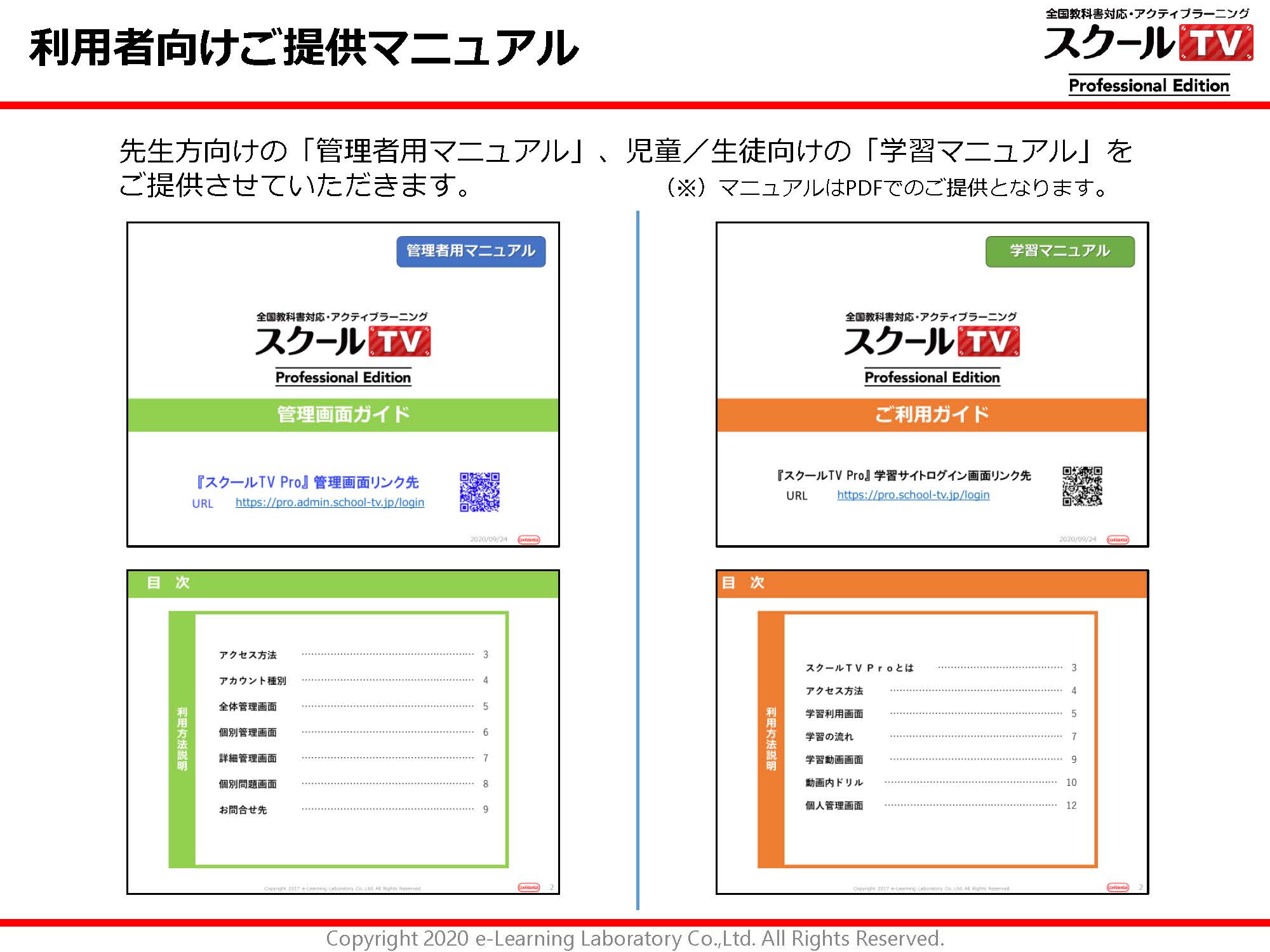
Task: Click the orange vertical 利用方法説明 sidebar label
Action: pos(771,739)
